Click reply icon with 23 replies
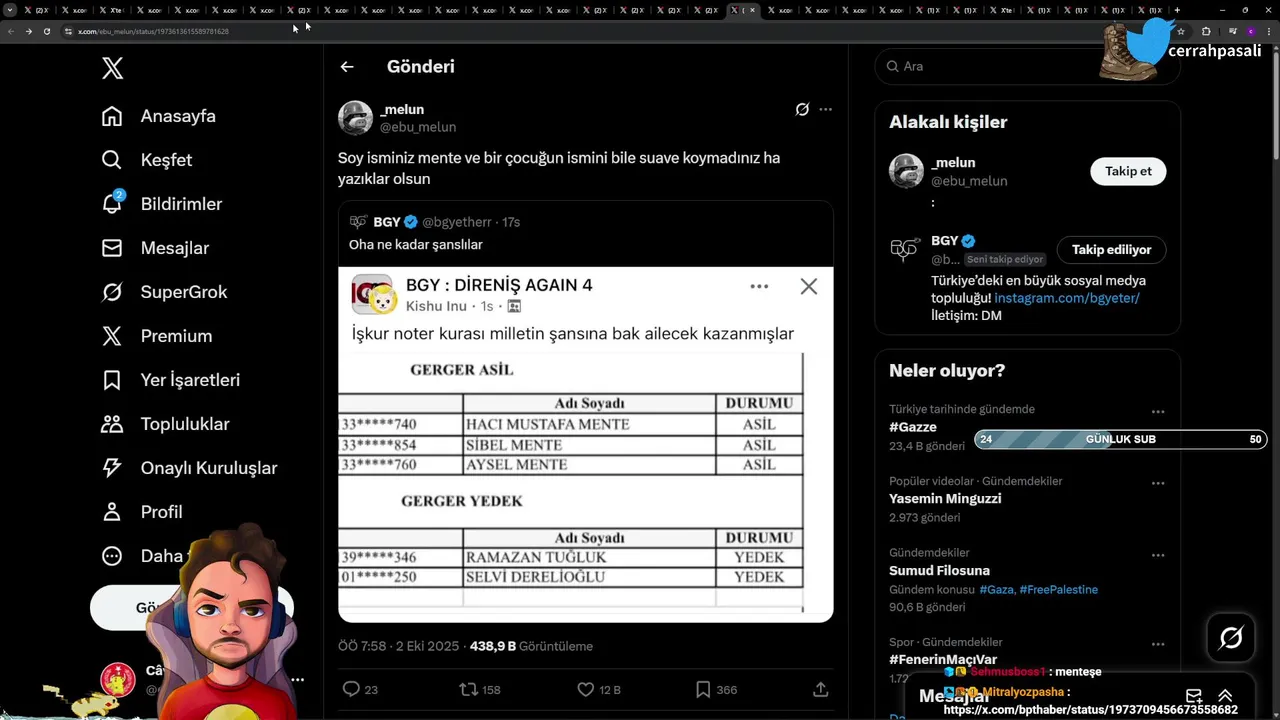Viewport: 1280px width, 720px height. [360, 689]
